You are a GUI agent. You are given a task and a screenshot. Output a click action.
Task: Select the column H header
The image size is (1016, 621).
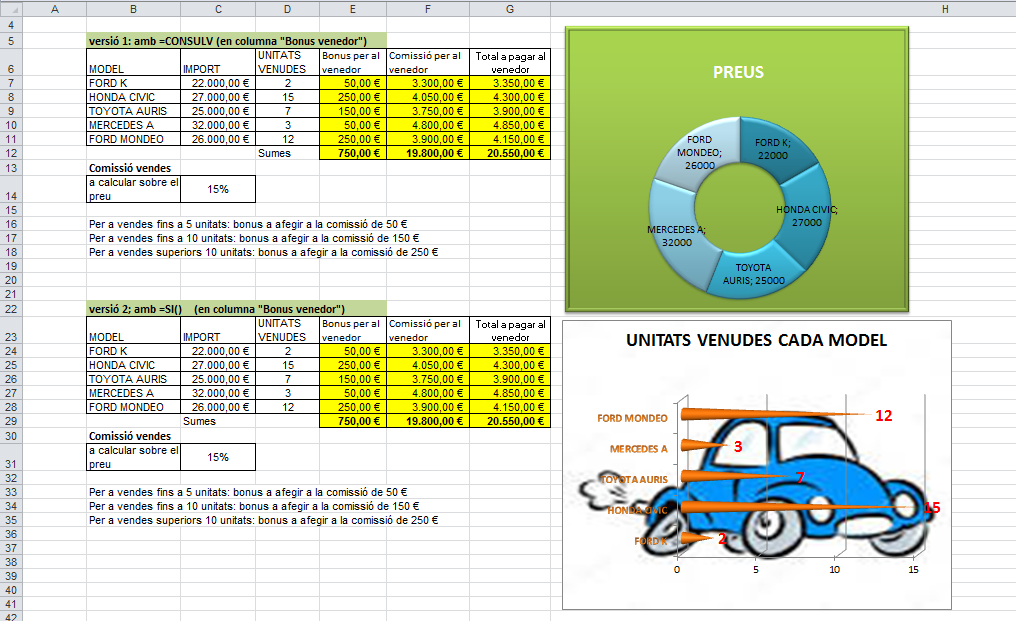pyautogui.click(x=945, y=9)
